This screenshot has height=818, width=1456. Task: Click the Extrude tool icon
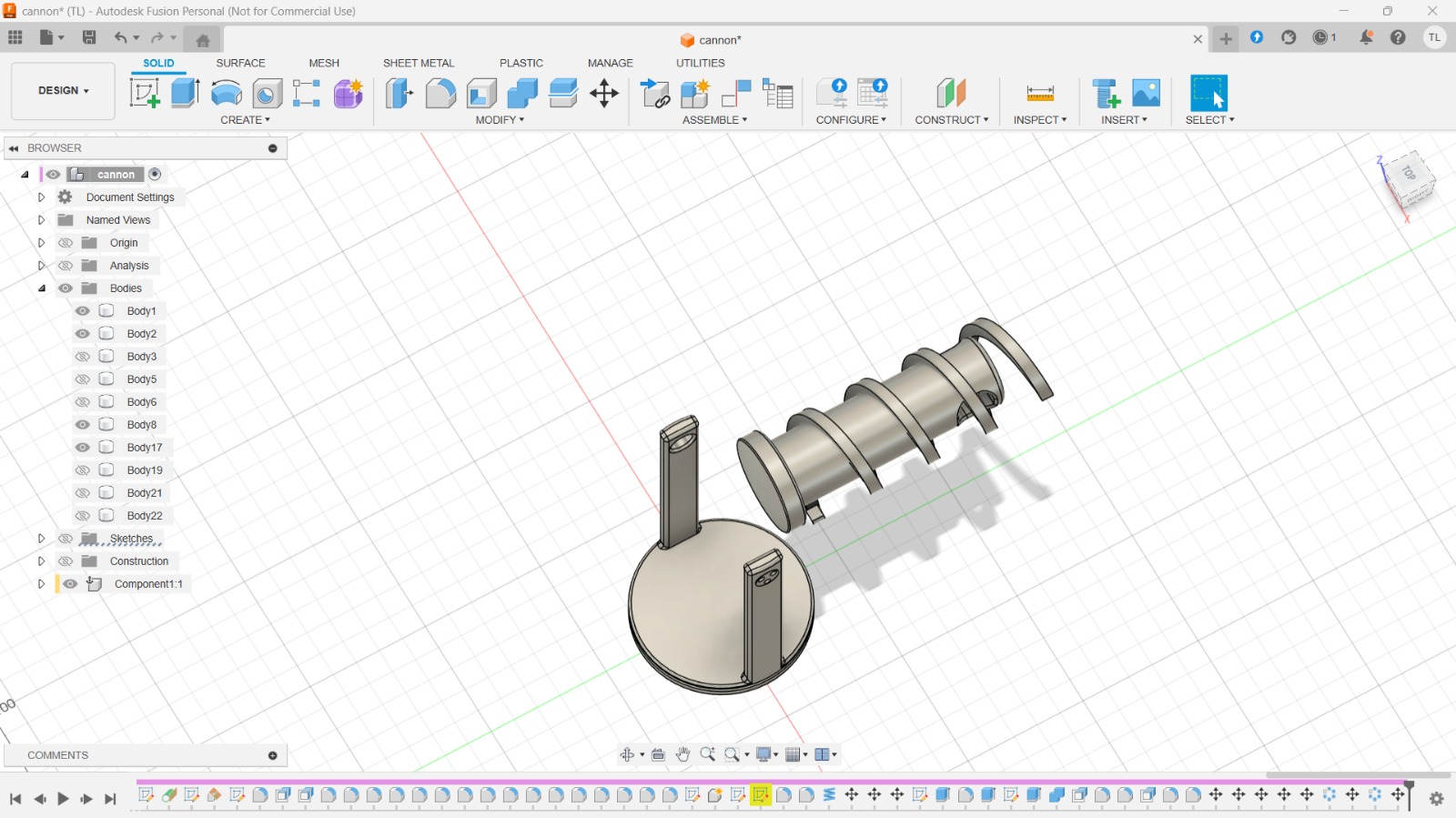185,93
